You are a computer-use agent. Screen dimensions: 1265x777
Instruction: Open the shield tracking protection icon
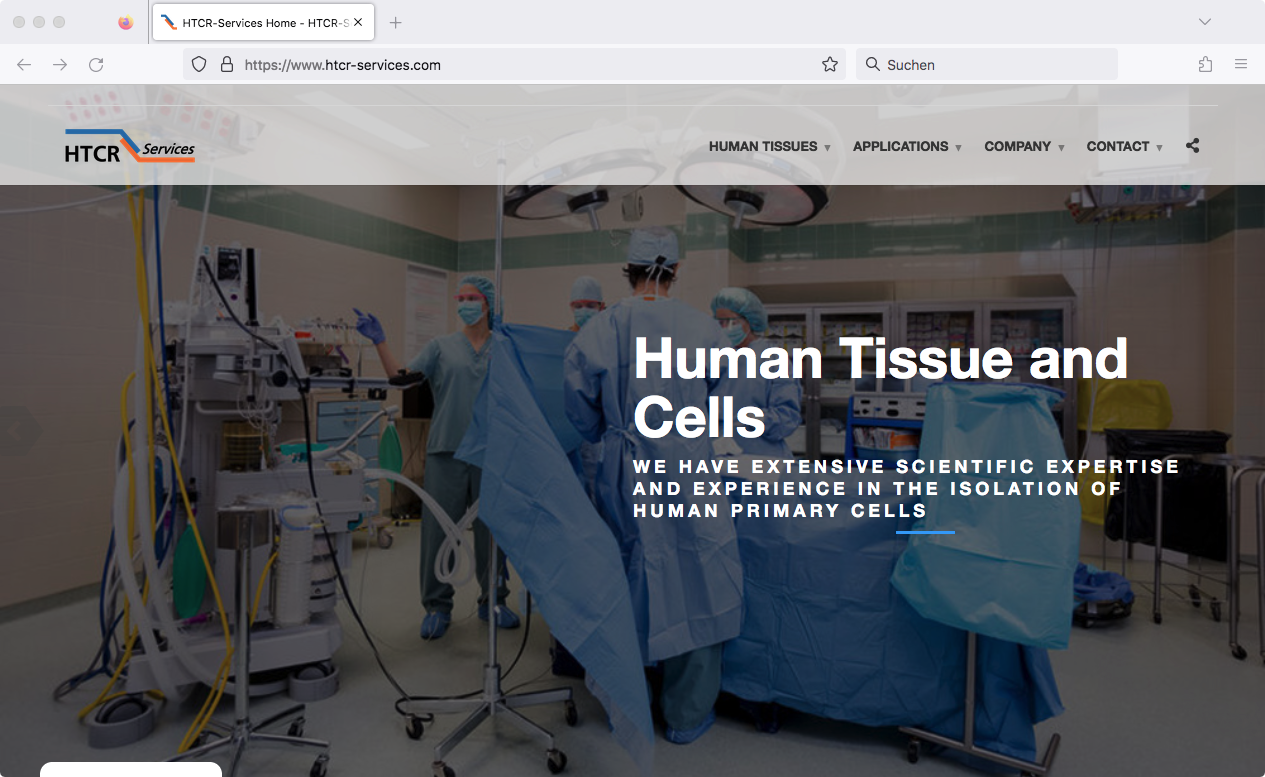click(x=199, y=65)
